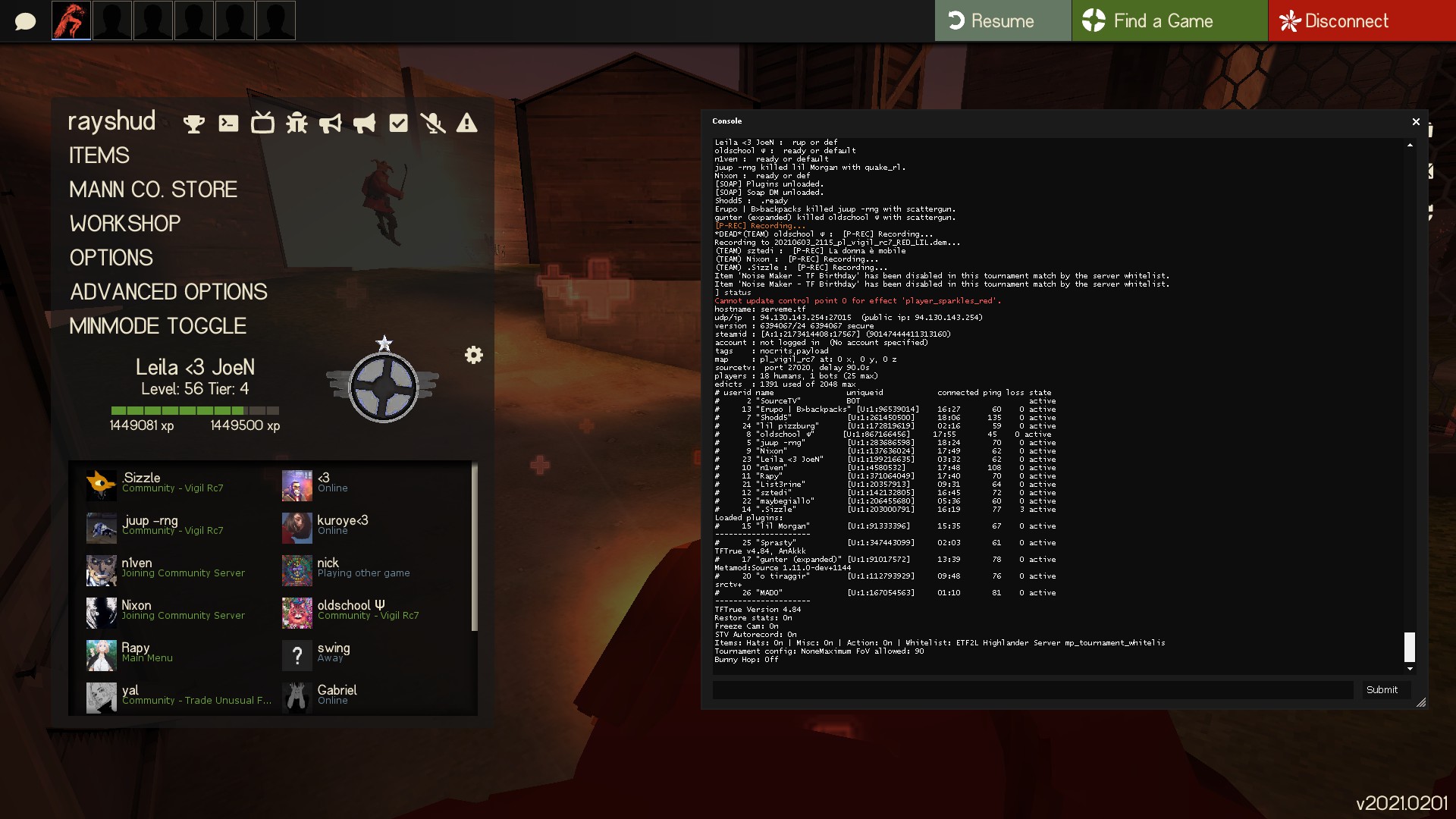Click the competitive rank badge emblem

tap(383, 387)
